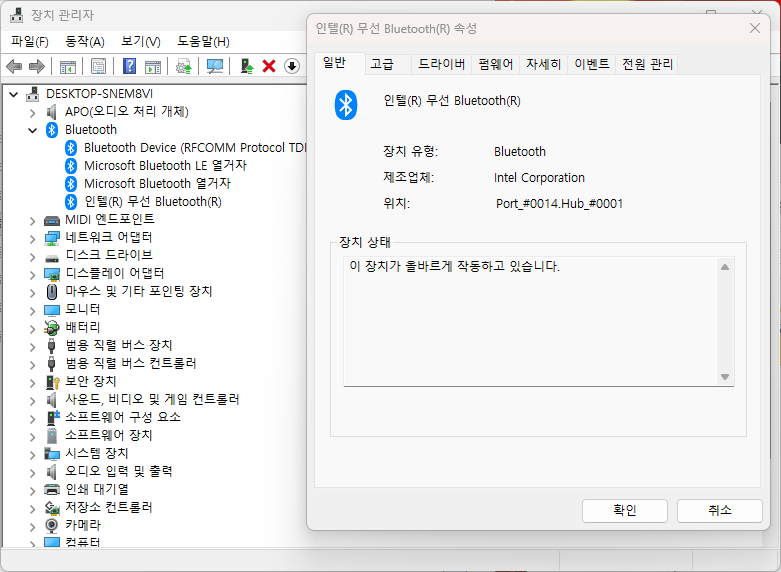The height and width of the screenshot is (572, 781).
Task: Click the 배터리 category icon
Action: click(x=52, y=327)
